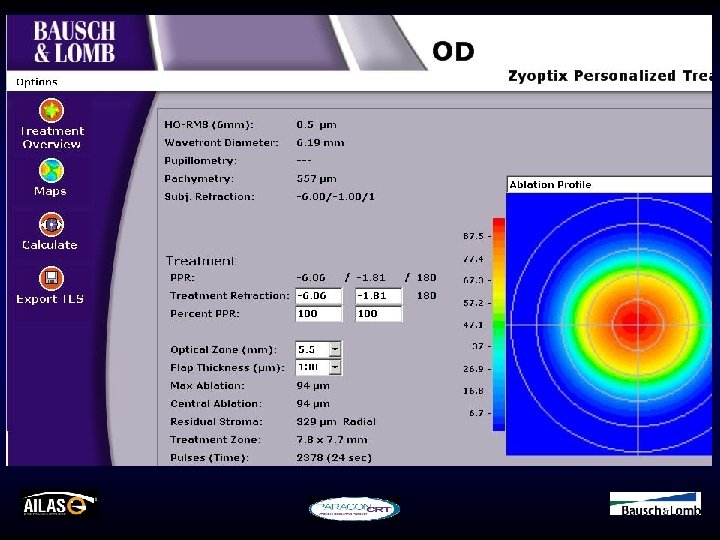Click the Subj. Refraction value -6.00/-1.00/1
The height and width of the screenshot is (540, 720).
[336, 197]
